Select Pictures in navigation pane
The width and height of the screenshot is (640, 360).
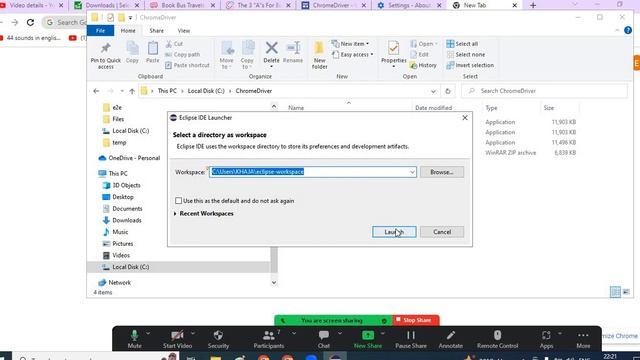(x=122, y=244)
